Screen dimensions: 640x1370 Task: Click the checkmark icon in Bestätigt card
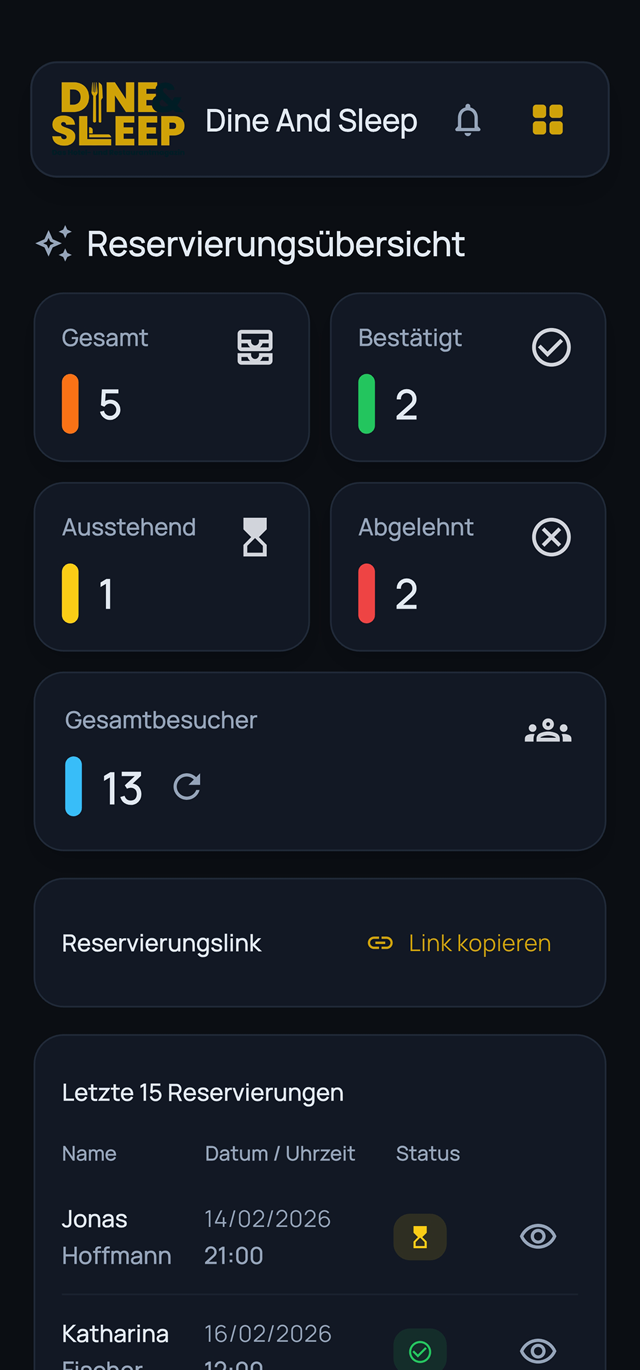pos(551,347)
